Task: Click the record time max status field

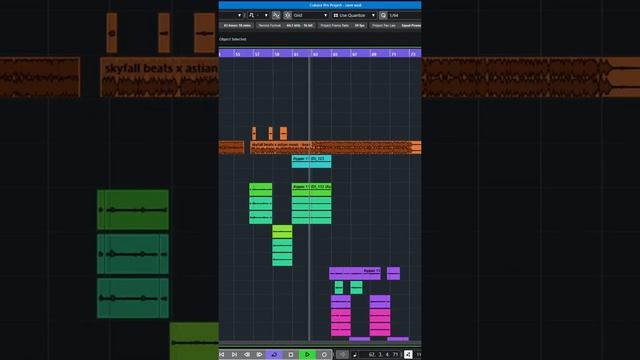Action: (x=237, y=26)
